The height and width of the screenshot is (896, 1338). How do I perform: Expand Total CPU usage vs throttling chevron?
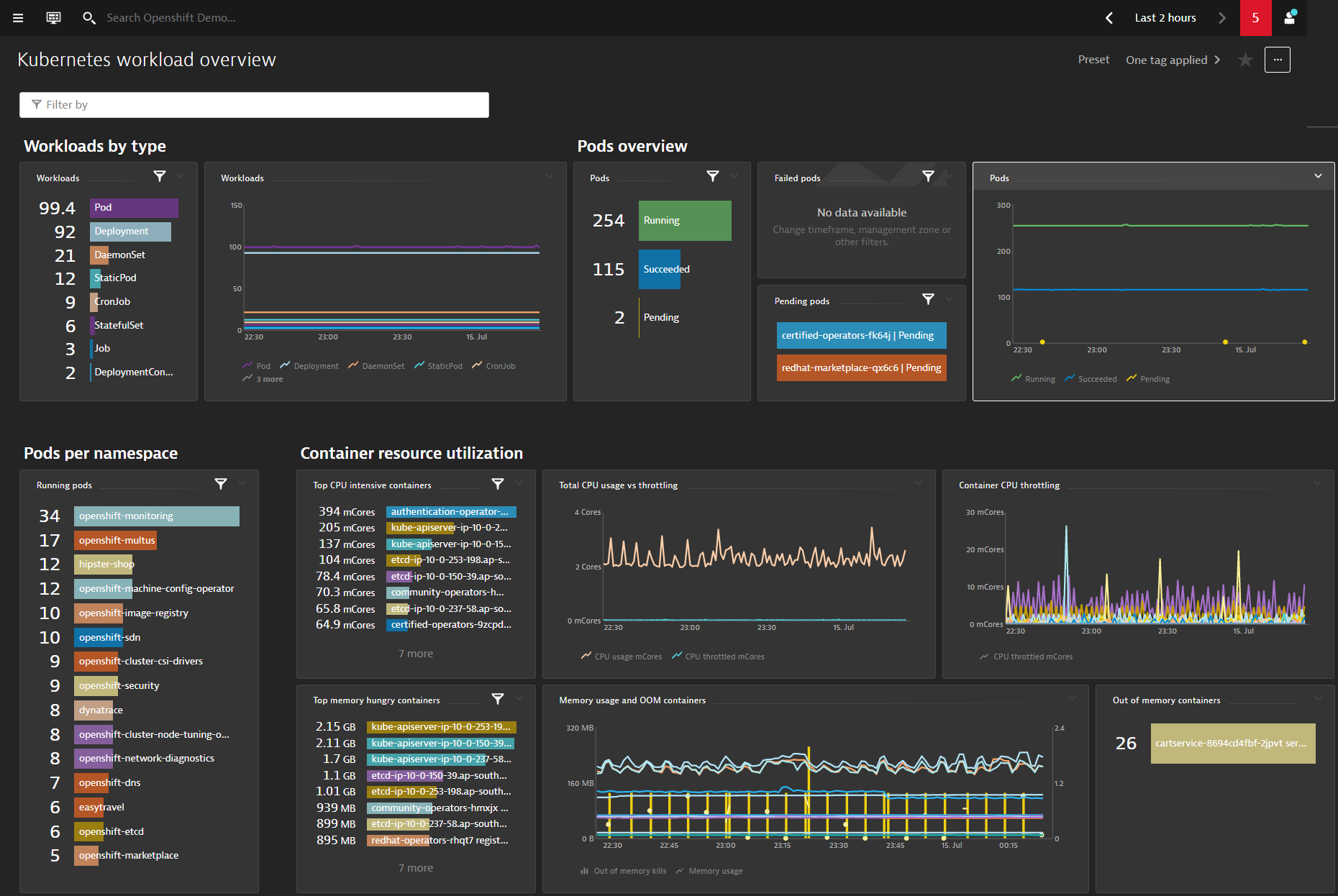coord(919,484)
